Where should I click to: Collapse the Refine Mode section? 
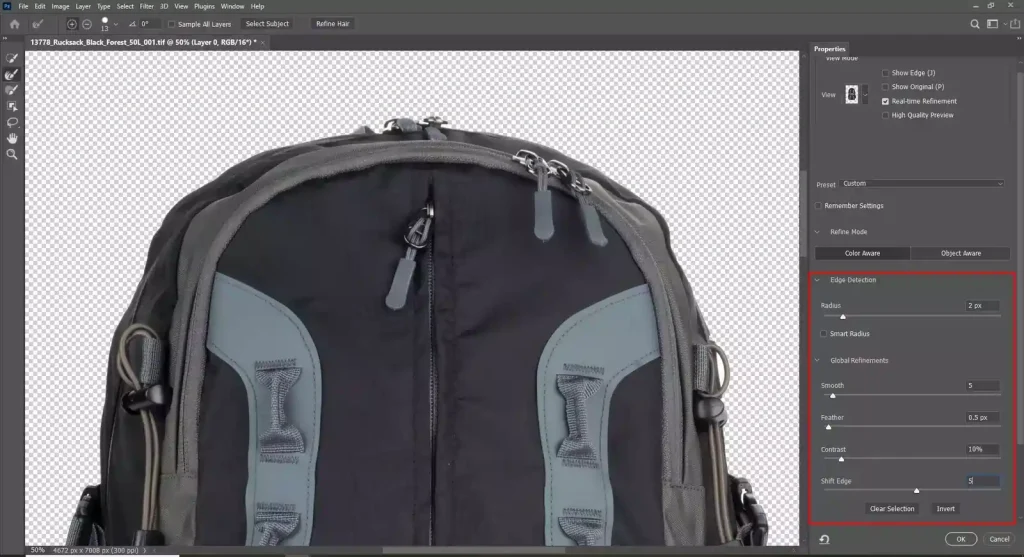[x=817, y=232]
